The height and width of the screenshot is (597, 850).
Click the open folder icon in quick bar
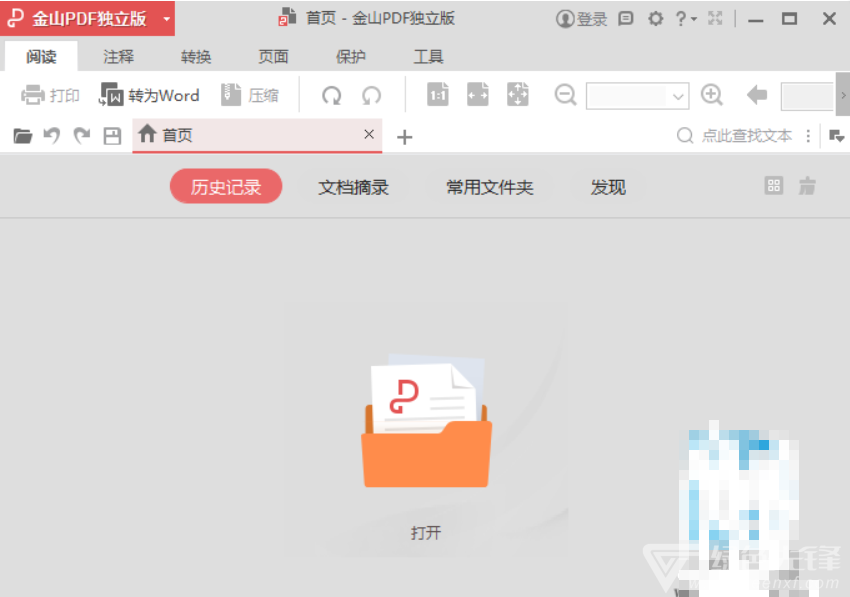pyautogui.click(x=23, y=136)
